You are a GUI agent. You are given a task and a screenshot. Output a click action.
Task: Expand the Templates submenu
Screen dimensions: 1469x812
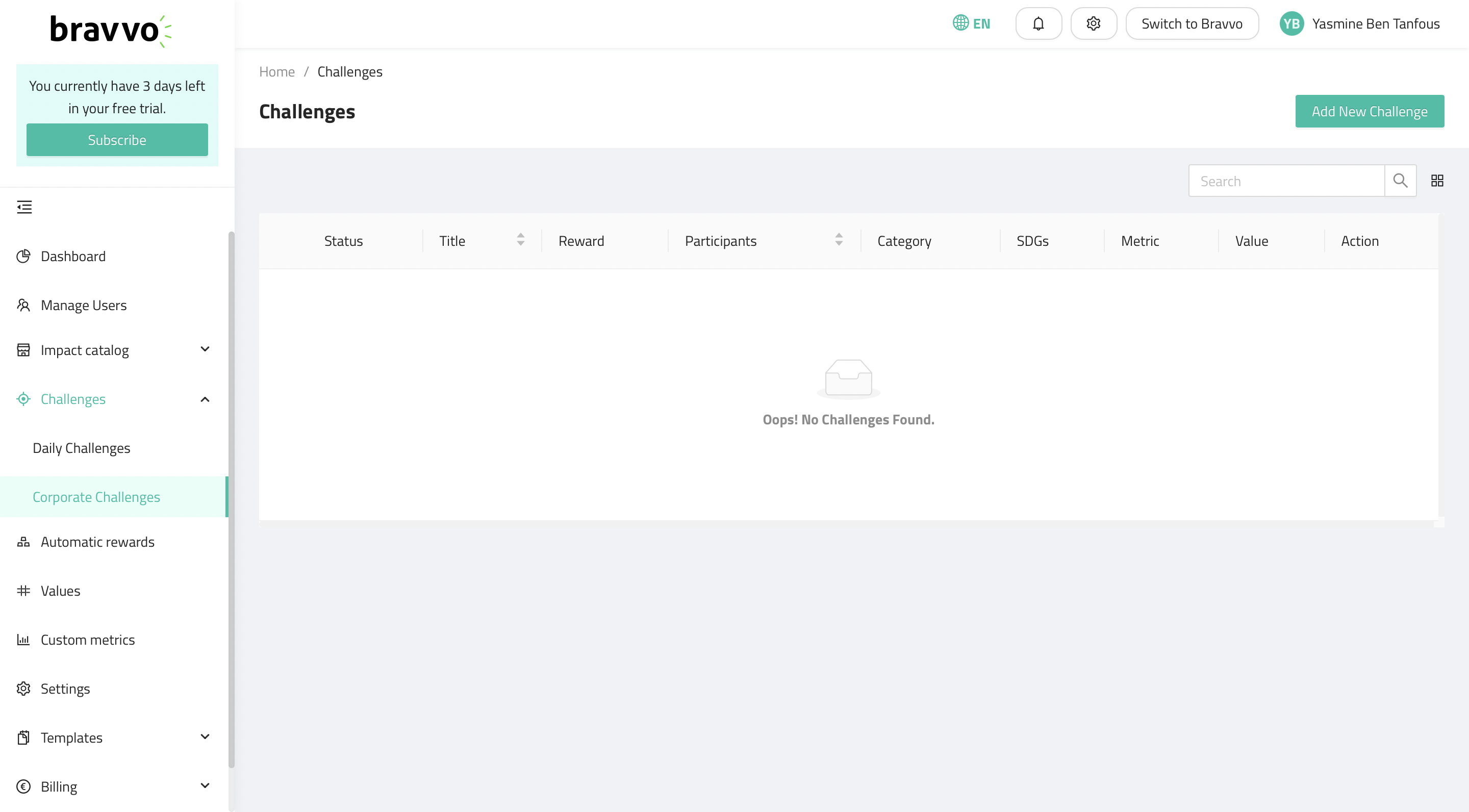(205, 737)
